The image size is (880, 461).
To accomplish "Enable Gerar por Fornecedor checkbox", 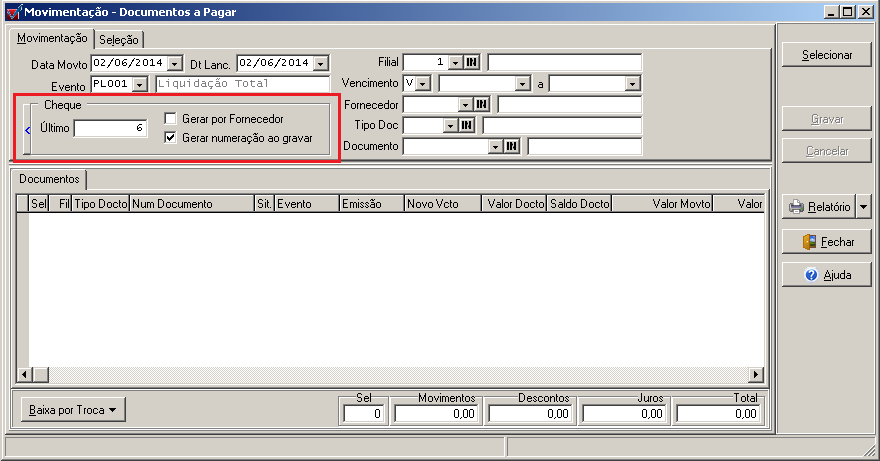I will click(171, 118).
